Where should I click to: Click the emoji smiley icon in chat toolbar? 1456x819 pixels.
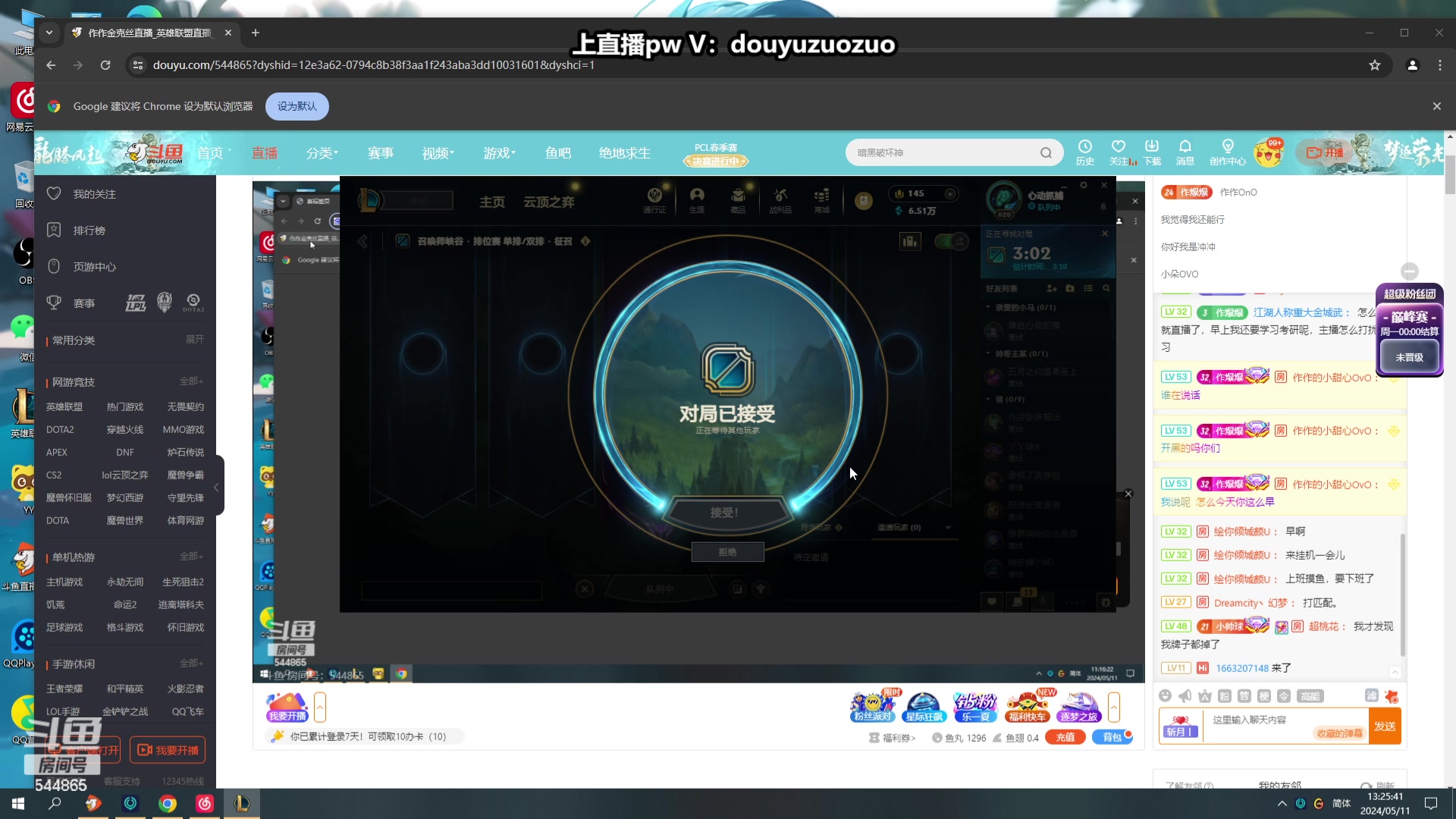[x=1166, y=696]
